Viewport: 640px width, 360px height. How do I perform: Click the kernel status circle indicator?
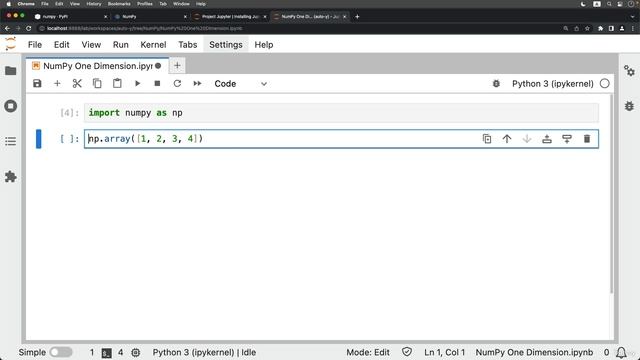(604, 84)
